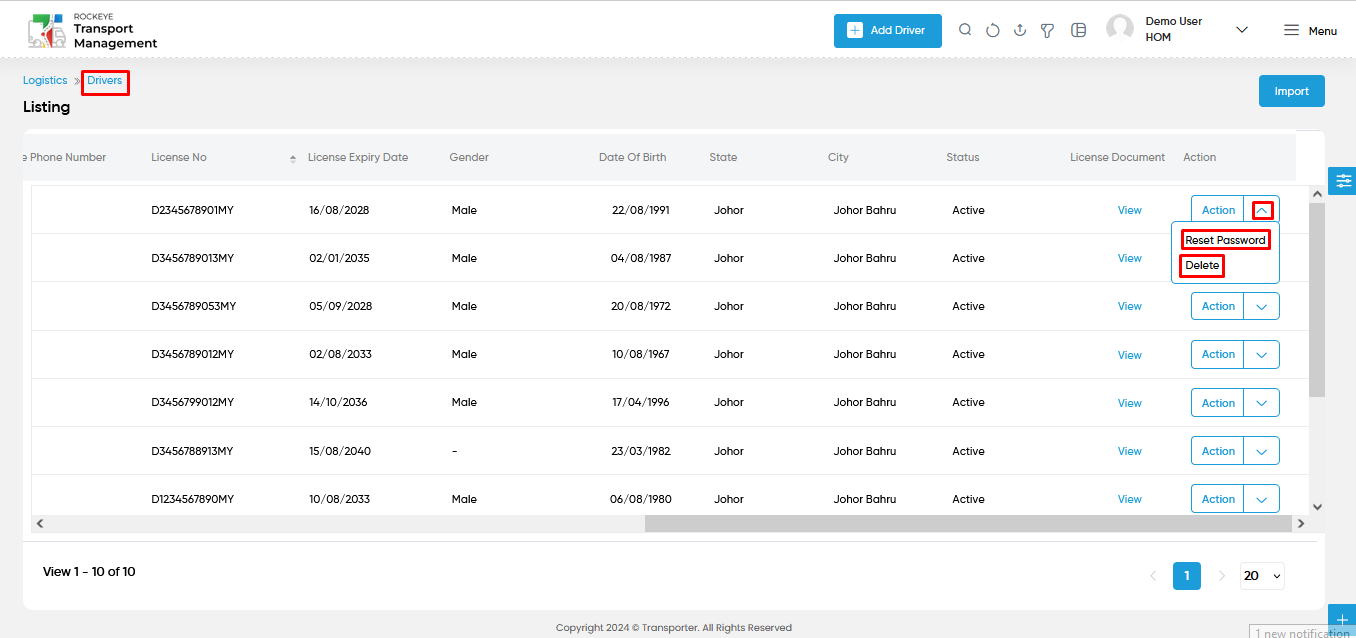Open the filter funnel icon
Screen dimensions: 1356x638
pyautogui.click(x=1047, y=30)
